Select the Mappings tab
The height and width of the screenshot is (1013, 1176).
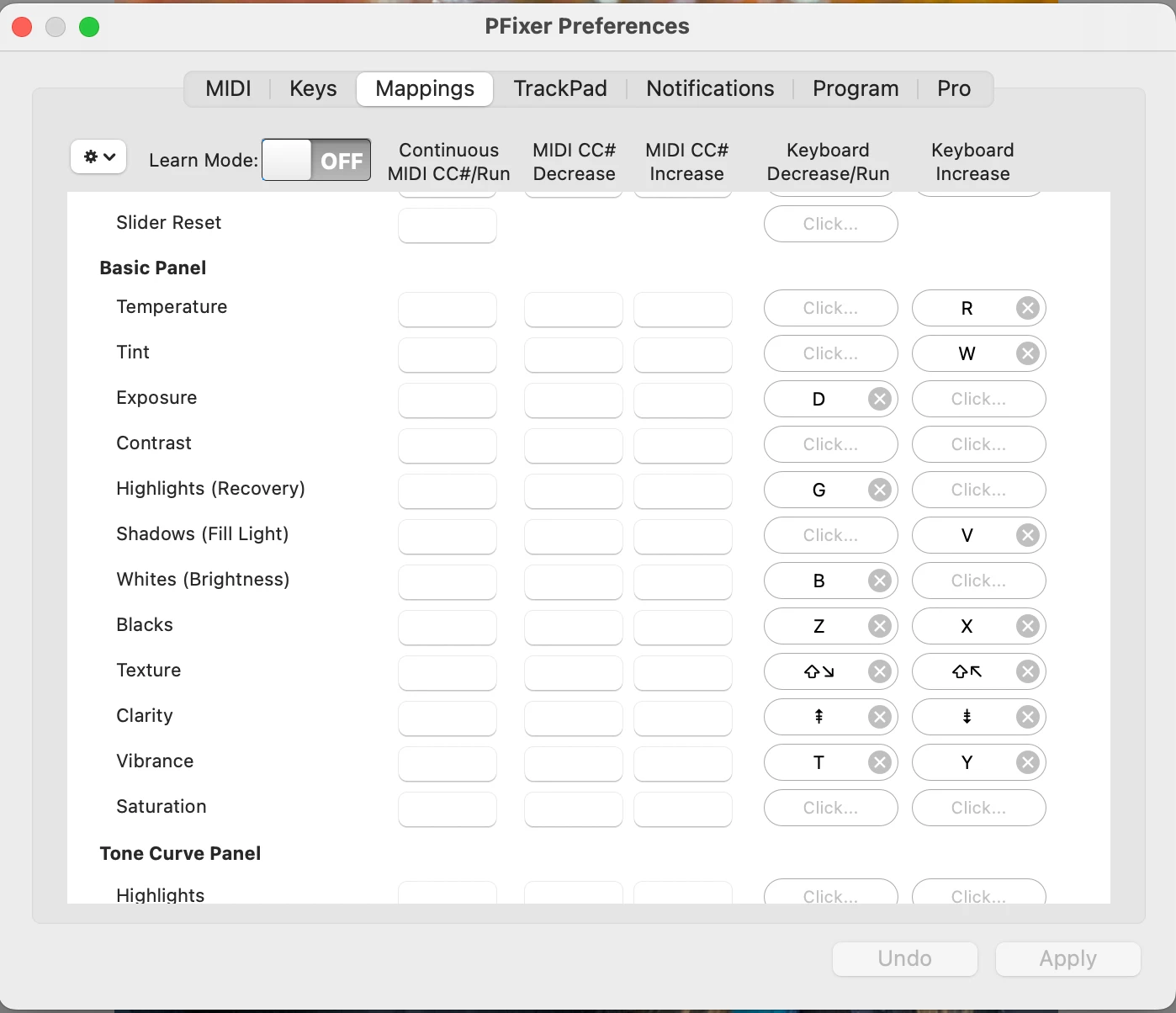tap(425, 88)
